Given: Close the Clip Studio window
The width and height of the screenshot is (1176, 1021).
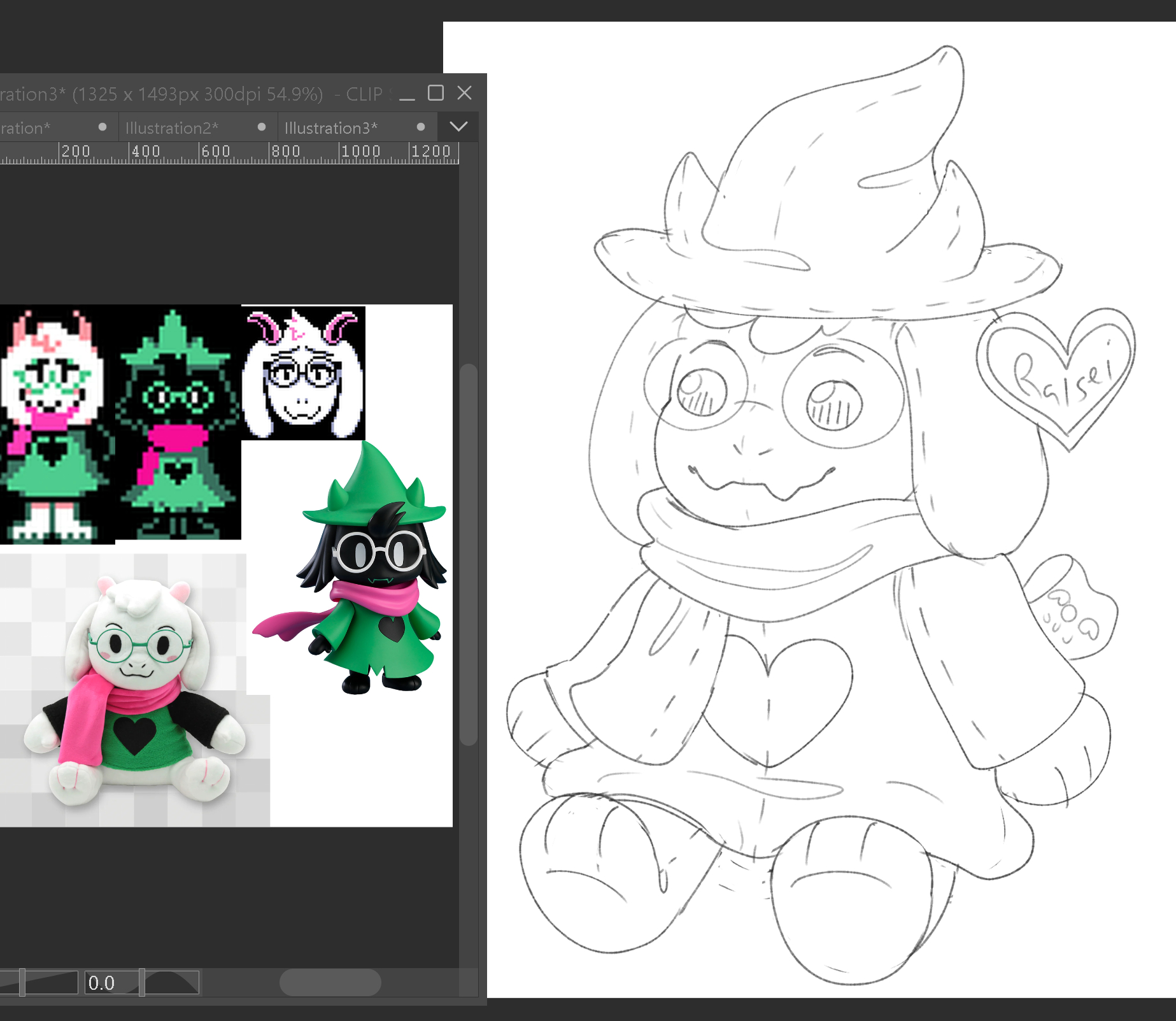Looking at the screenshot, I should pyautogui.click(x=465, y=94).
